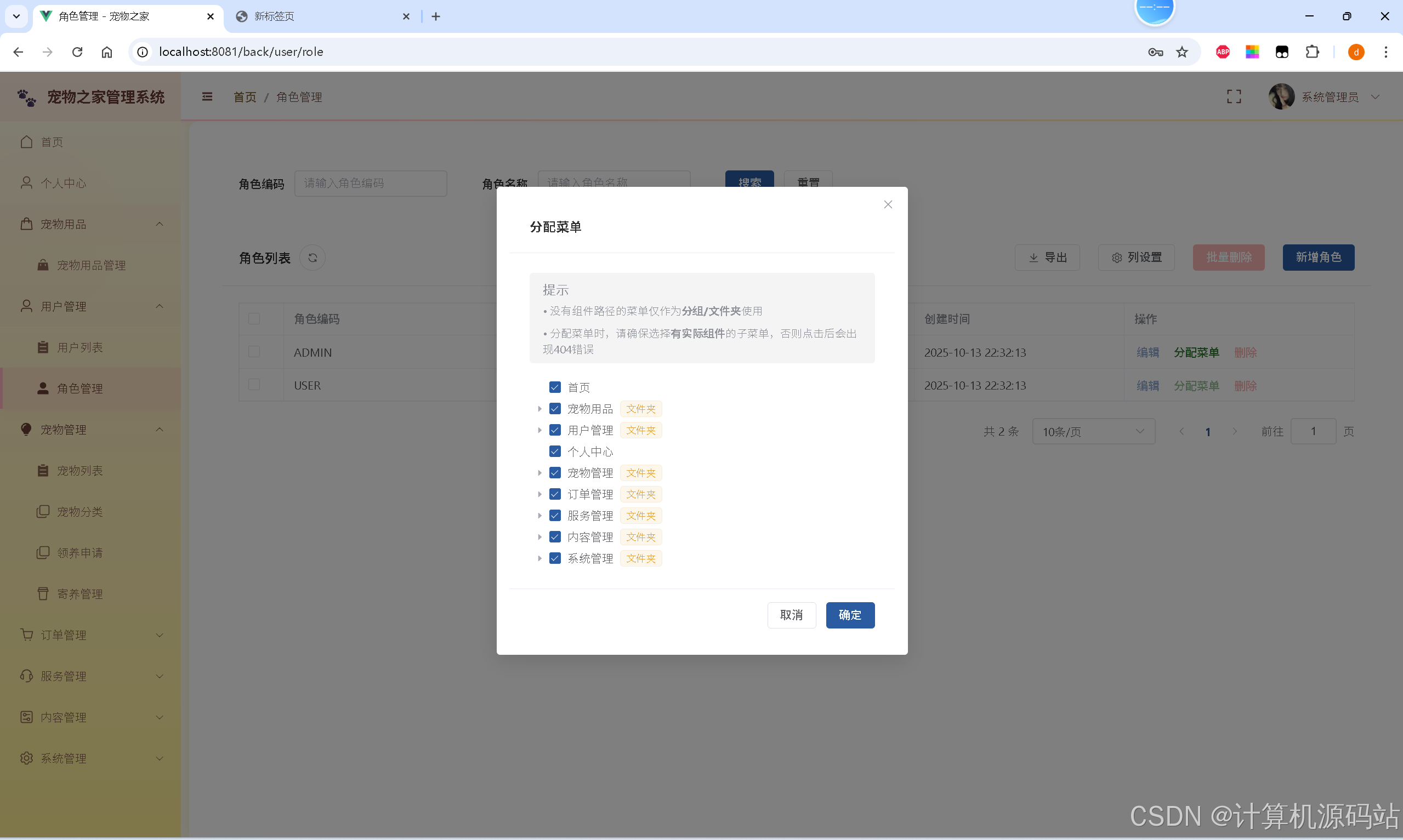The height and width of the screenshot is (840, 1403).
Task: Click the 系统管理员 avatar image
Action: click(1281, 97)
